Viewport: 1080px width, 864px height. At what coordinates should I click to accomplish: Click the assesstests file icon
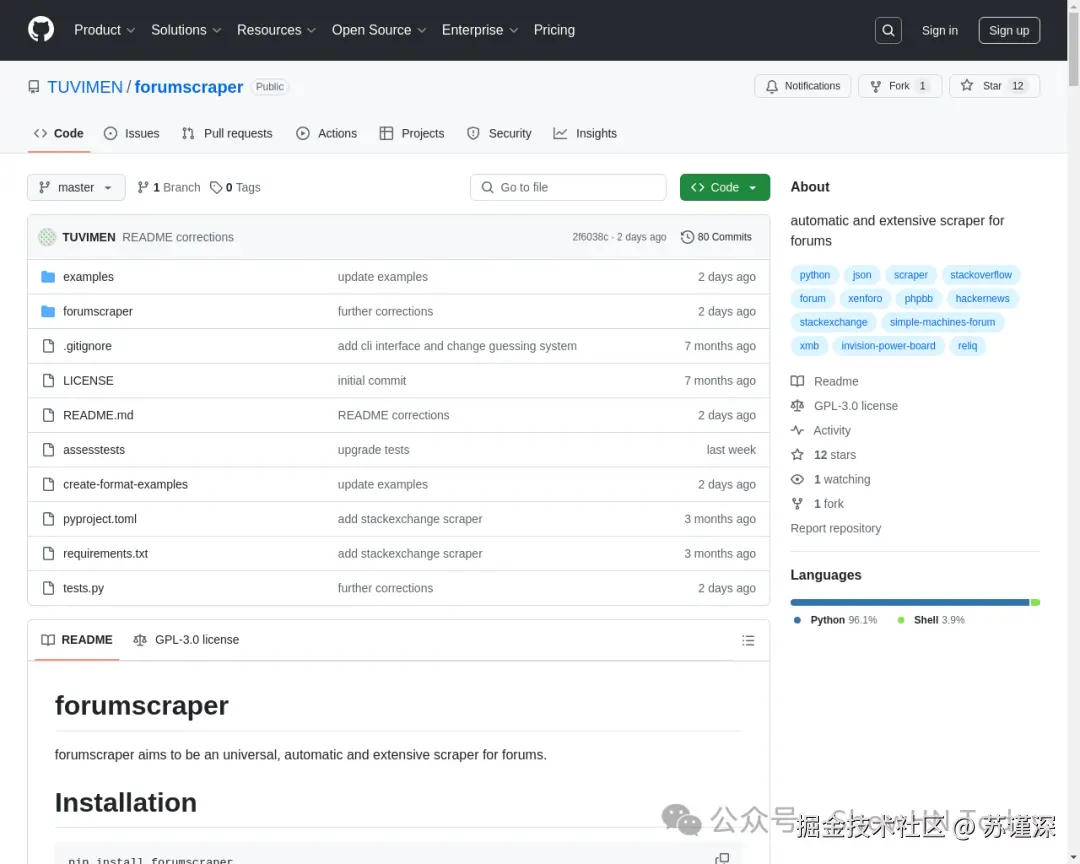48,449
